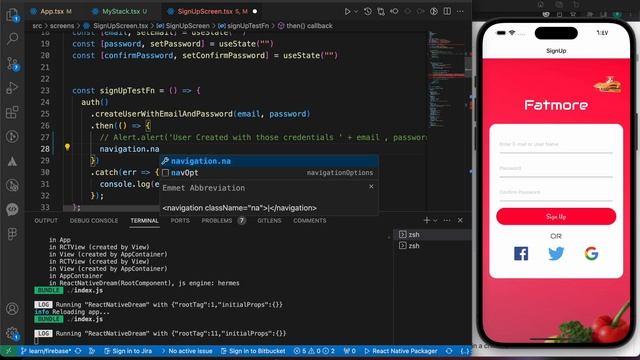Screen dimensions: 640x360
Task: Open the Explorer view in activity bar
Action: click(x=12, y=16)
